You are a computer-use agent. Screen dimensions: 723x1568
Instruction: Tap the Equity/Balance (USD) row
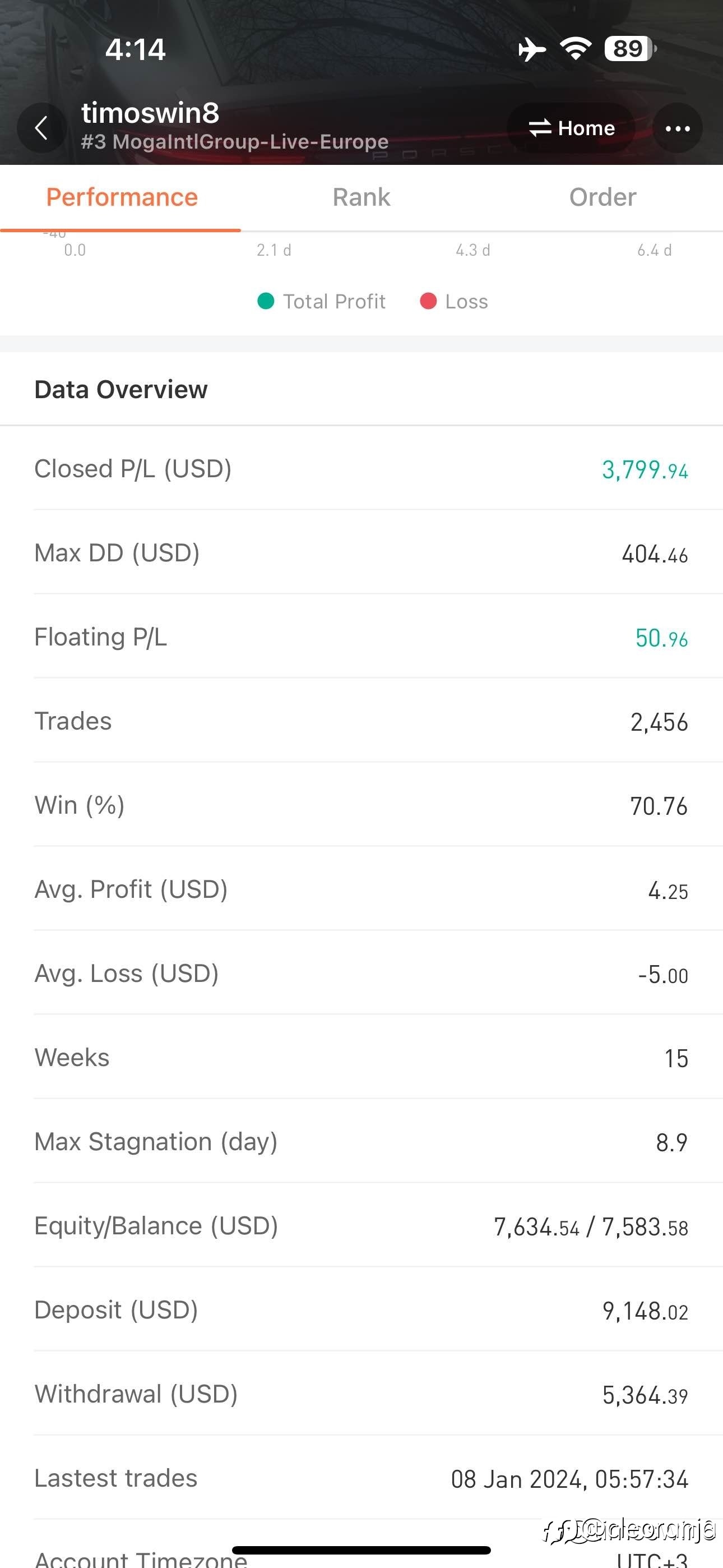[361, 1226]
